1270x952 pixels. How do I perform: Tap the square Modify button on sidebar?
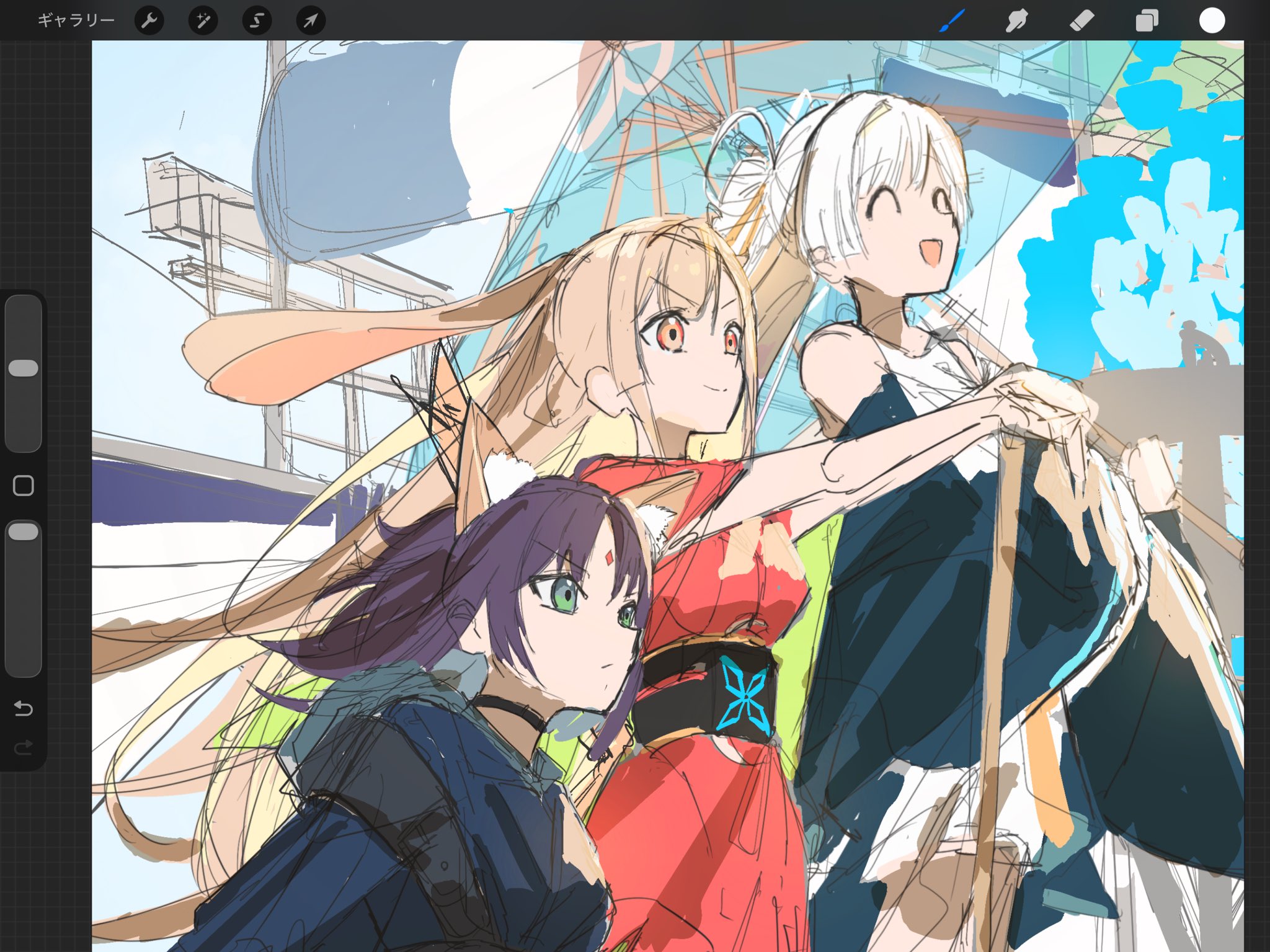pos(24,486)
